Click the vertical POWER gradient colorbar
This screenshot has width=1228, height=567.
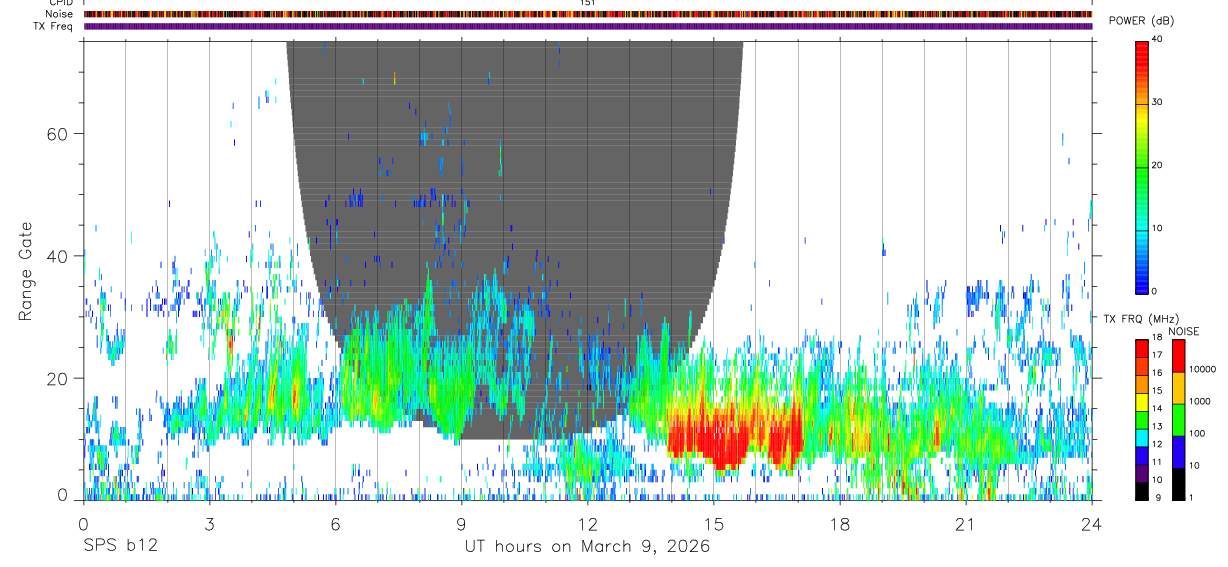1141,166
